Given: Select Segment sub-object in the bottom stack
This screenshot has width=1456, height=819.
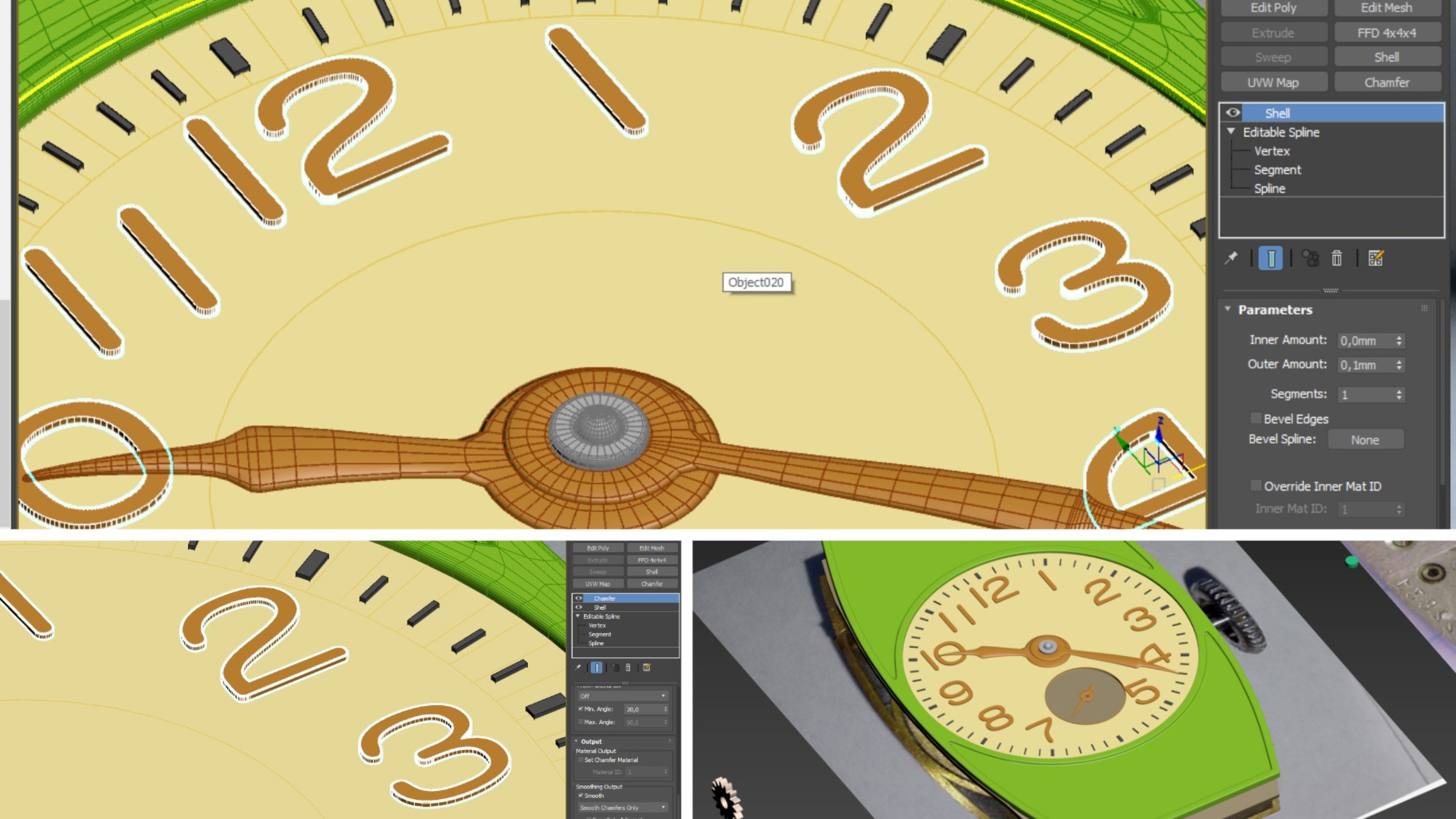Looking at the screenshot, I should [x=599, y=634].
